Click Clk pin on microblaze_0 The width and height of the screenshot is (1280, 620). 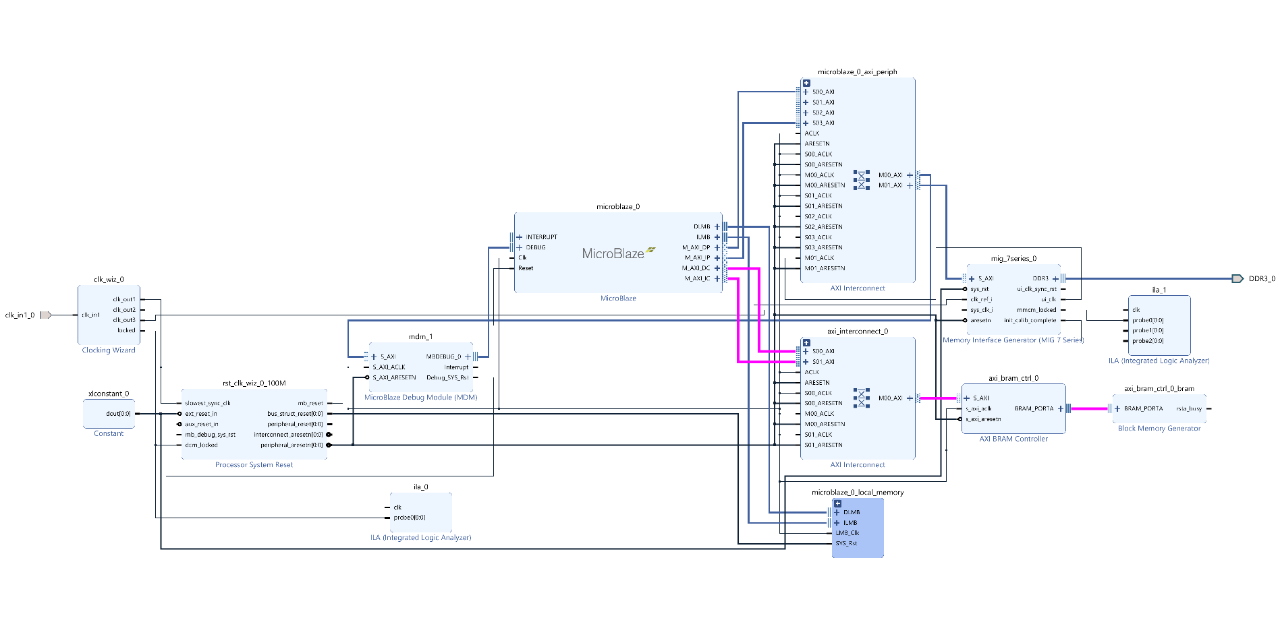click(x=523, y=258)
